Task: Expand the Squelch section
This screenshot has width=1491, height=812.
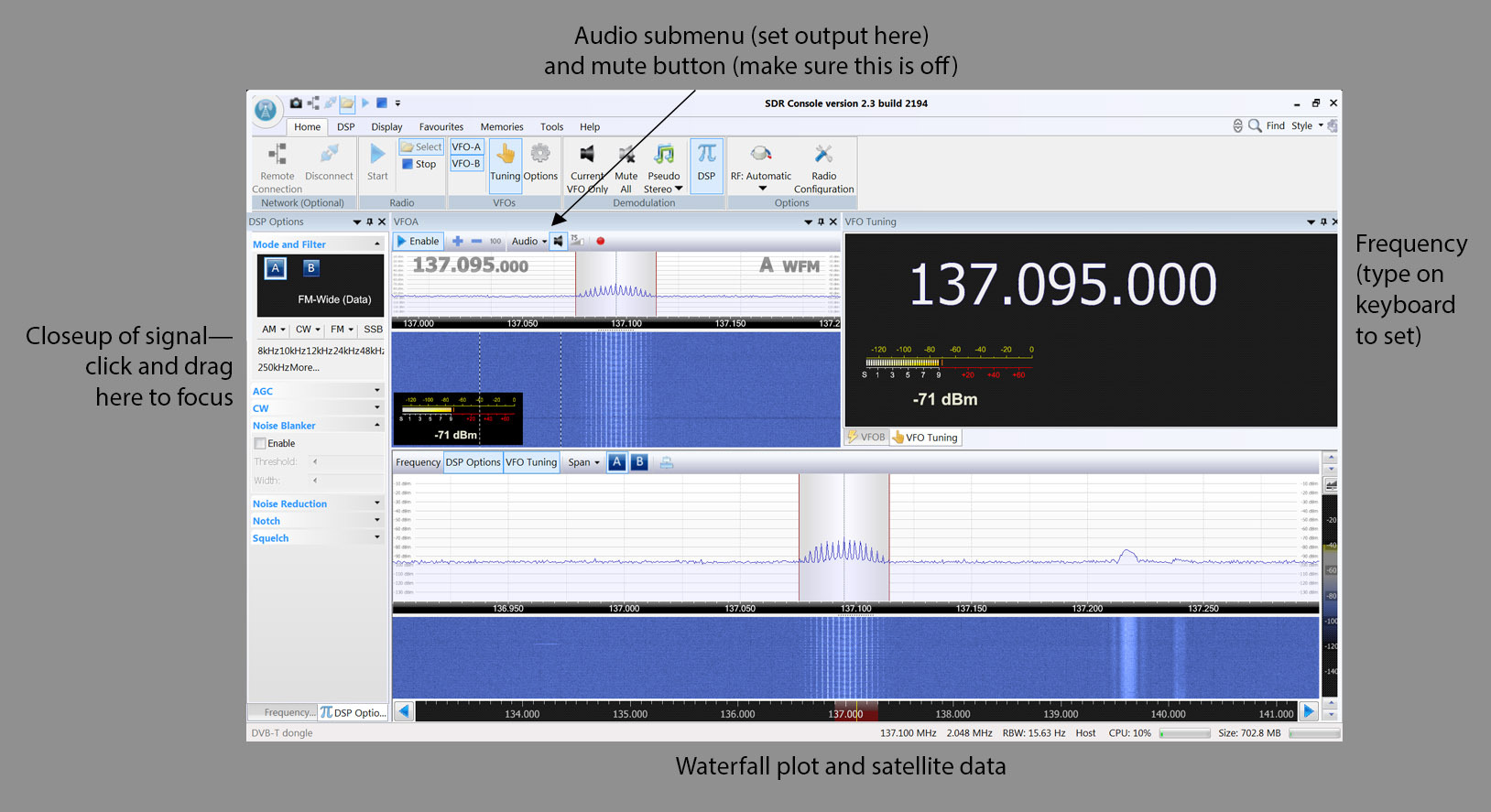Action: [x=317, y=538]
